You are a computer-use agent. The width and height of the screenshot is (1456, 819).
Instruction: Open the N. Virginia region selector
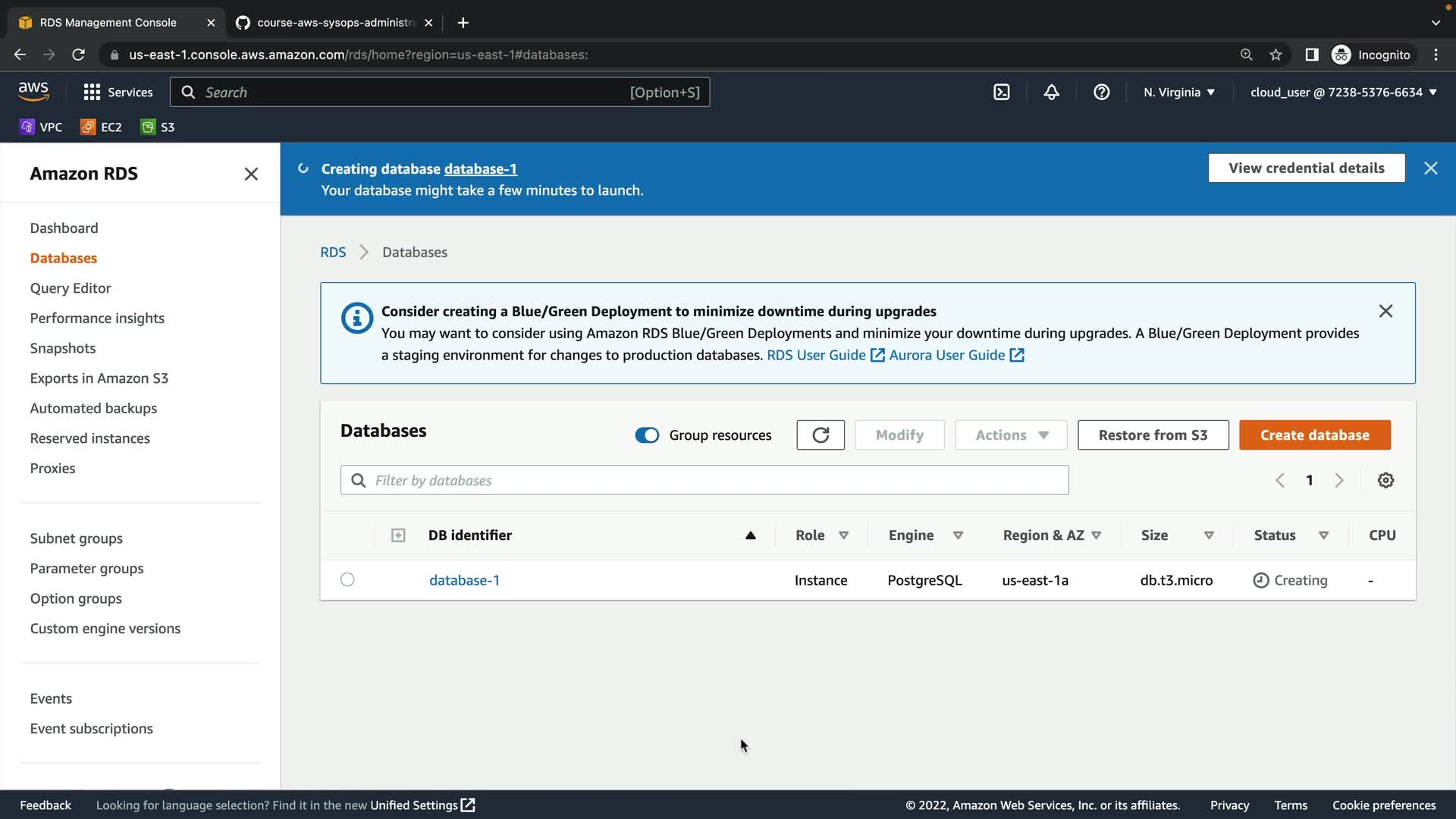click(x=1179, y=92)
